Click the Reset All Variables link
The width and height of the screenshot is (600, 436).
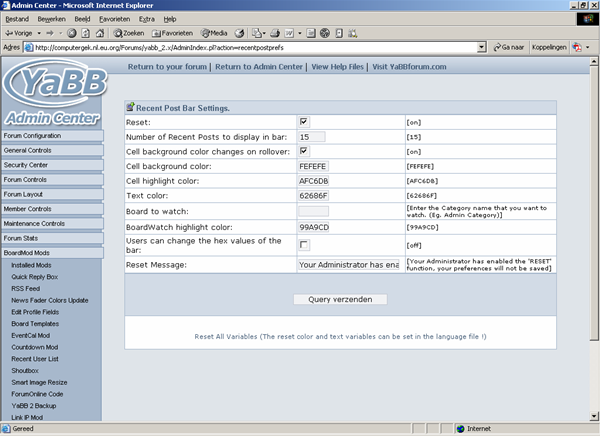pyautogui.click(x=340, y=337)
